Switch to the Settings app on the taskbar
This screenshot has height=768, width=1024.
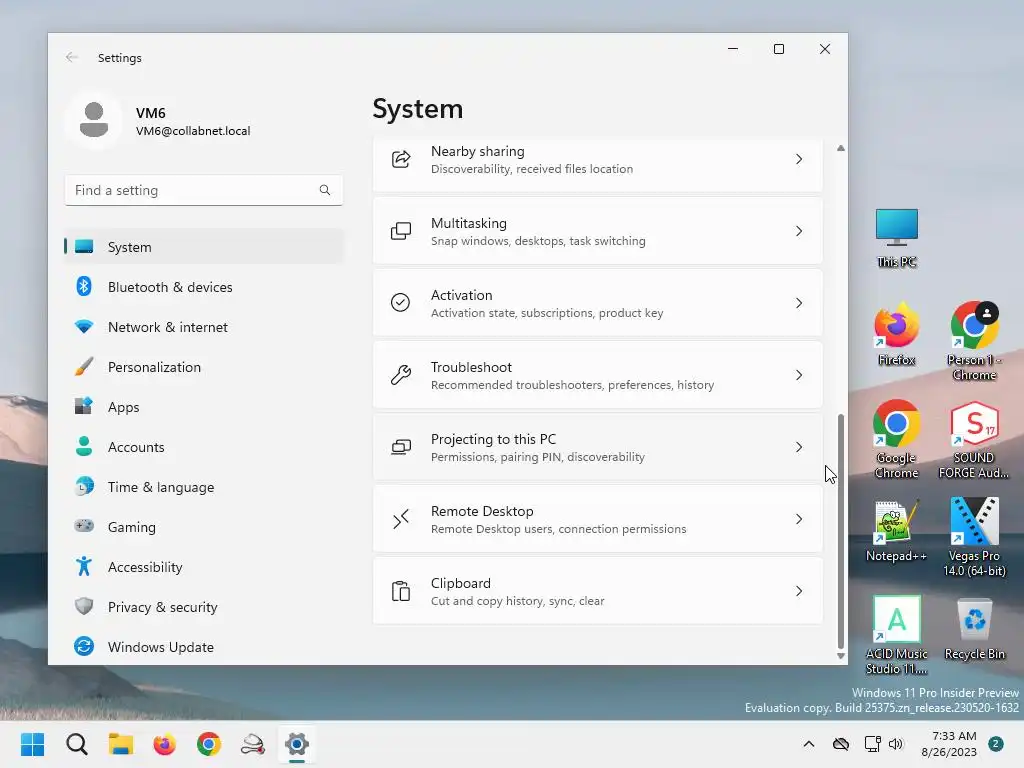[296, 744]
